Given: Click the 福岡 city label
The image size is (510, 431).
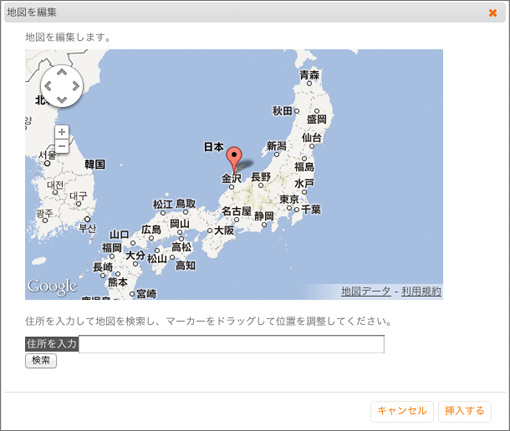Looking at the screenshot, I should click(x=112, y=248).
